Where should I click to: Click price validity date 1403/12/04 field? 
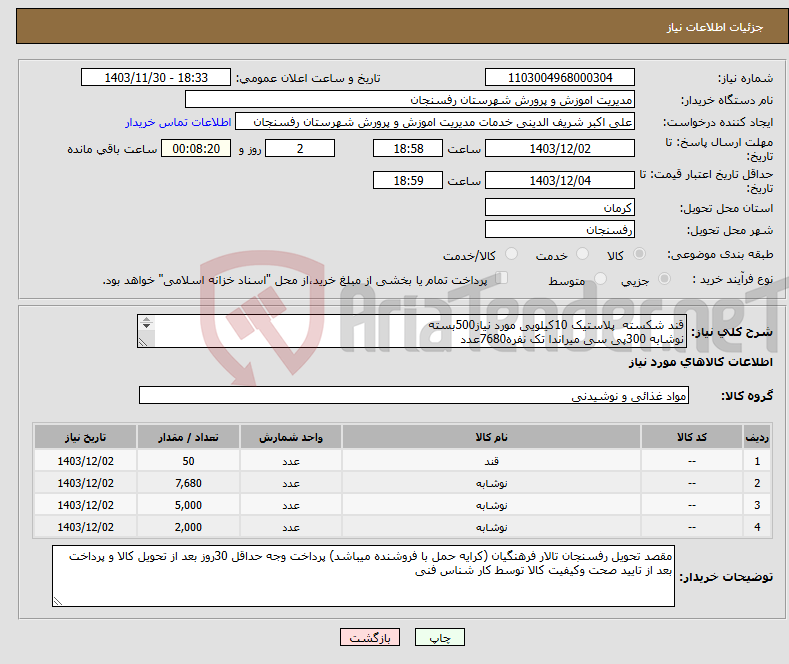point(560,180)
